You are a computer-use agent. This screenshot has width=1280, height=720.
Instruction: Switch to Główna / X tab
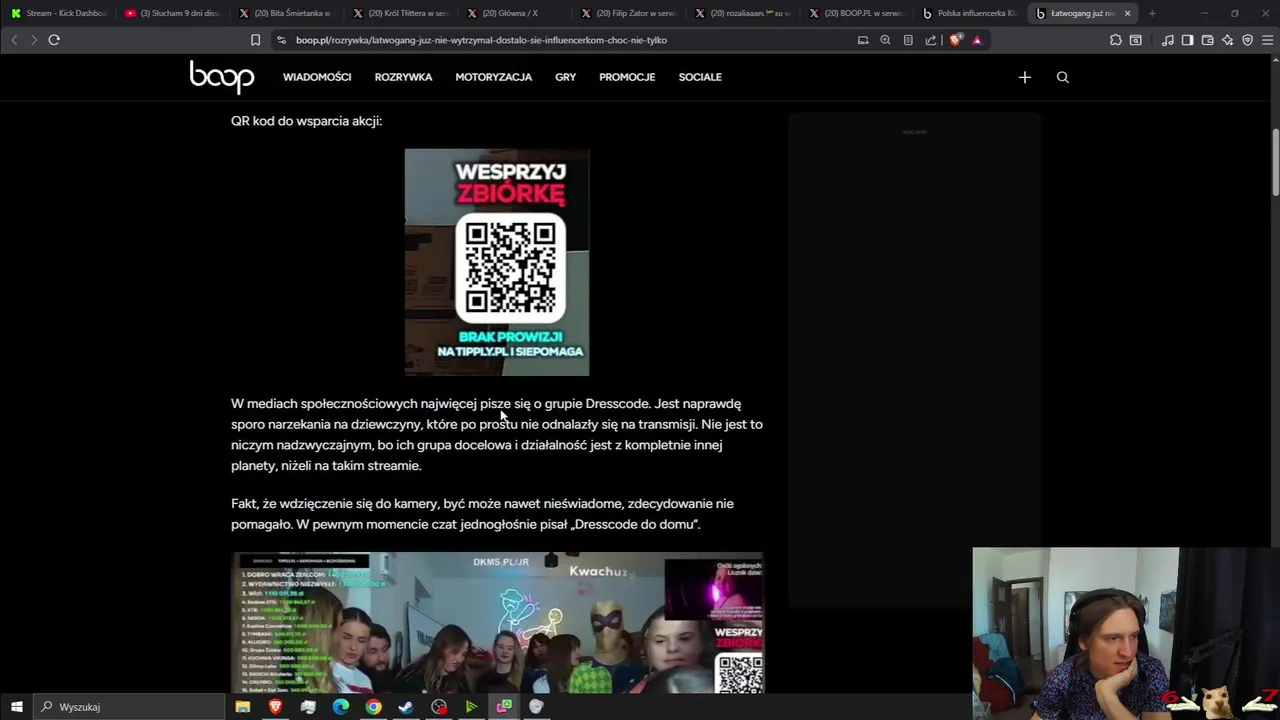coord(515,13)
